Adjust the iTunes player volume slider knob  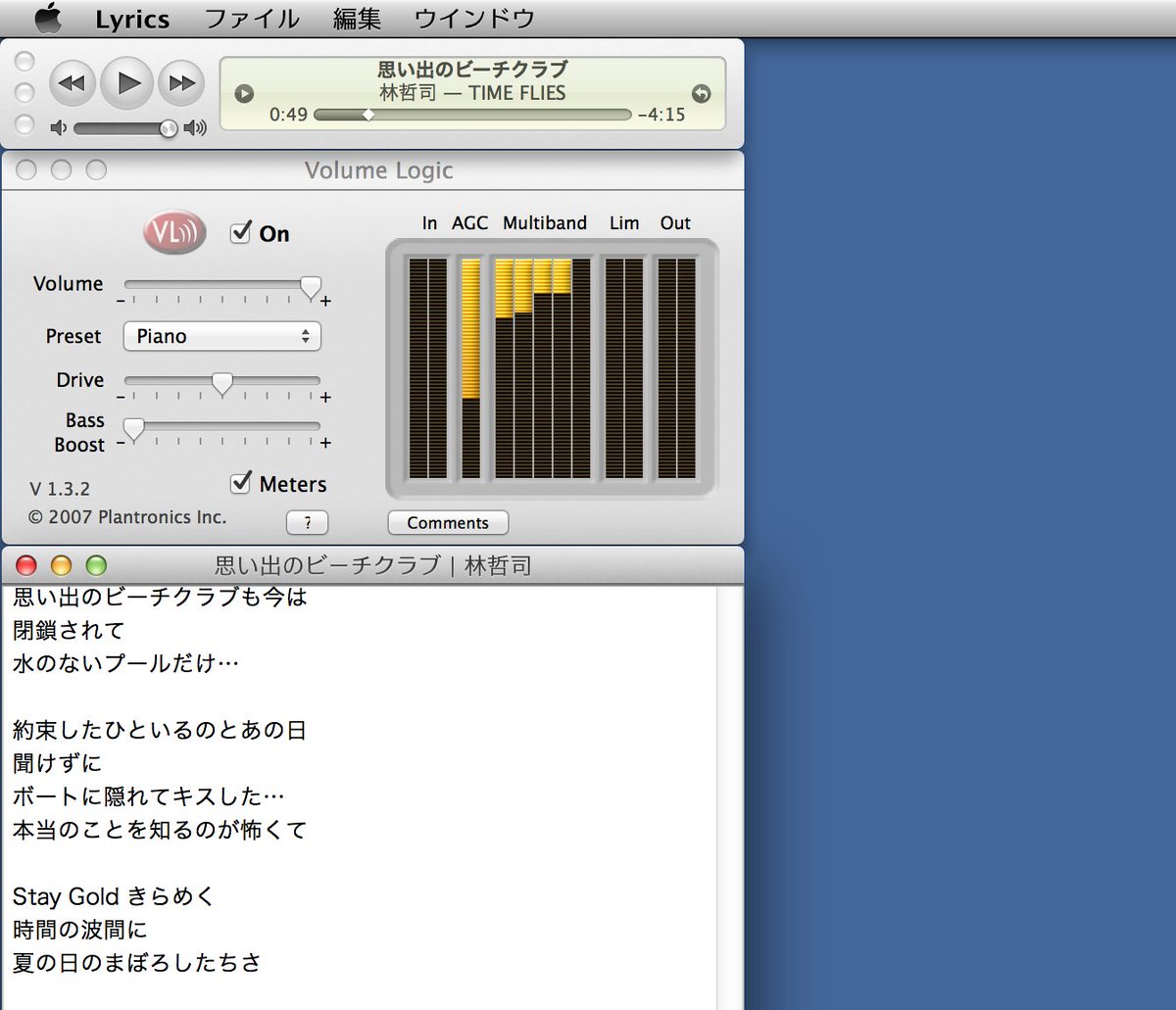[x=169, y=127]
